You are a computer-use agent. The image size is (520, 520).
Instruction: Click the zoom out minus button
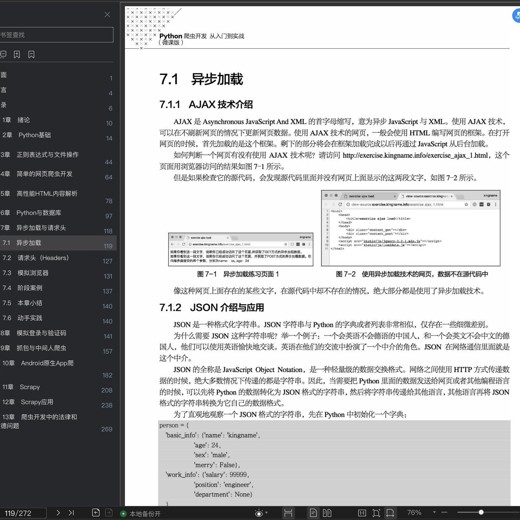tap(444, 512)
